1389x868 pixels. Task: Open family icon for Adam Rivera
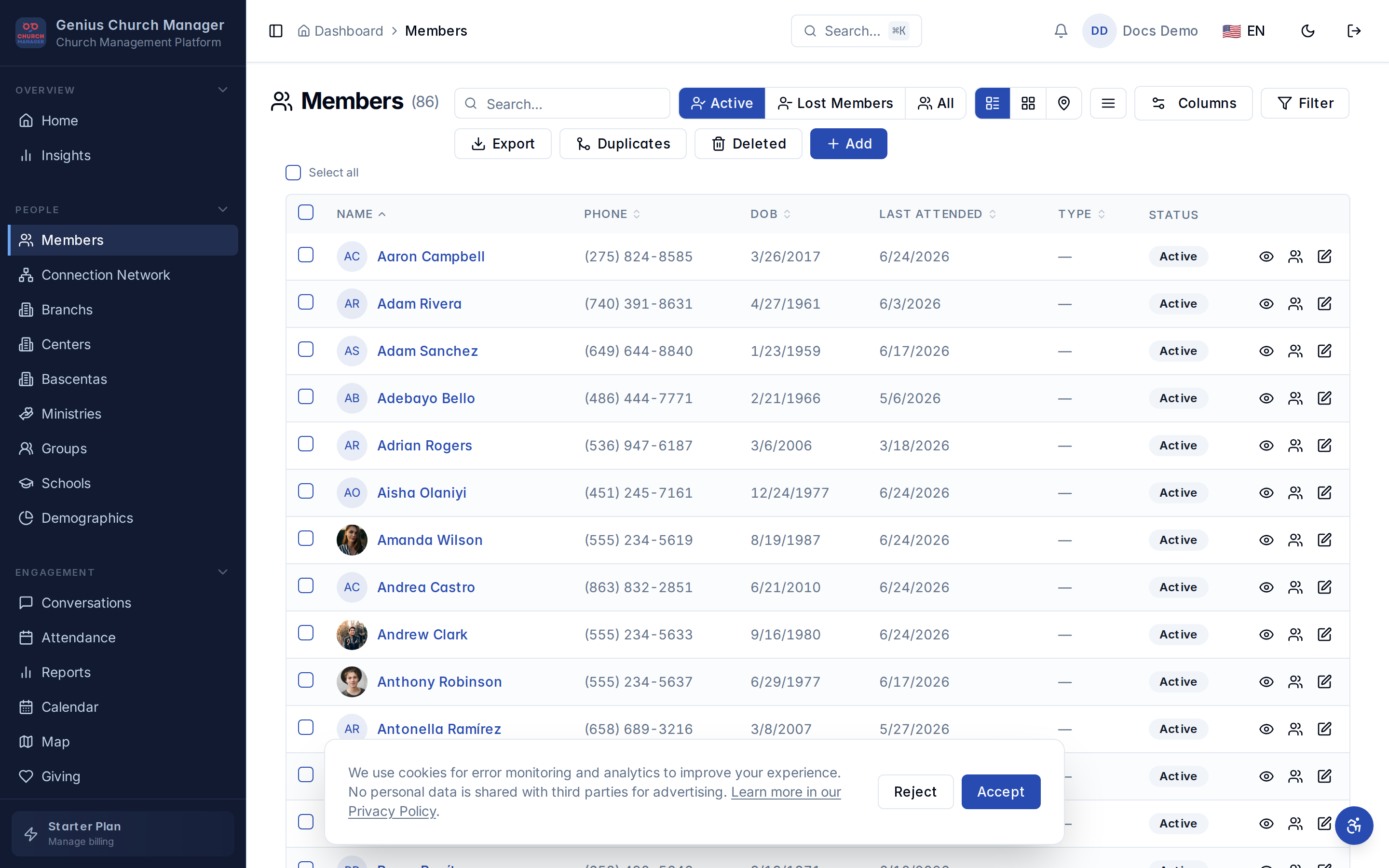(x=1295, y=304)
